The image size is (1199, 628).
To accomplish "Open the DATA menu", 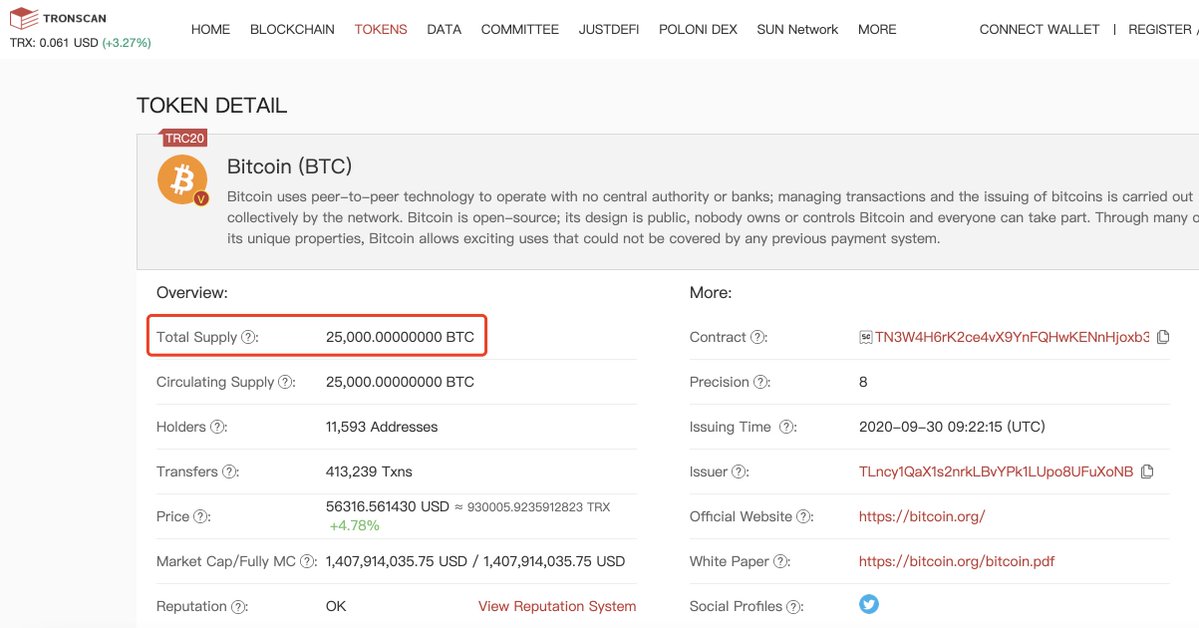I will tap(444, 29).
